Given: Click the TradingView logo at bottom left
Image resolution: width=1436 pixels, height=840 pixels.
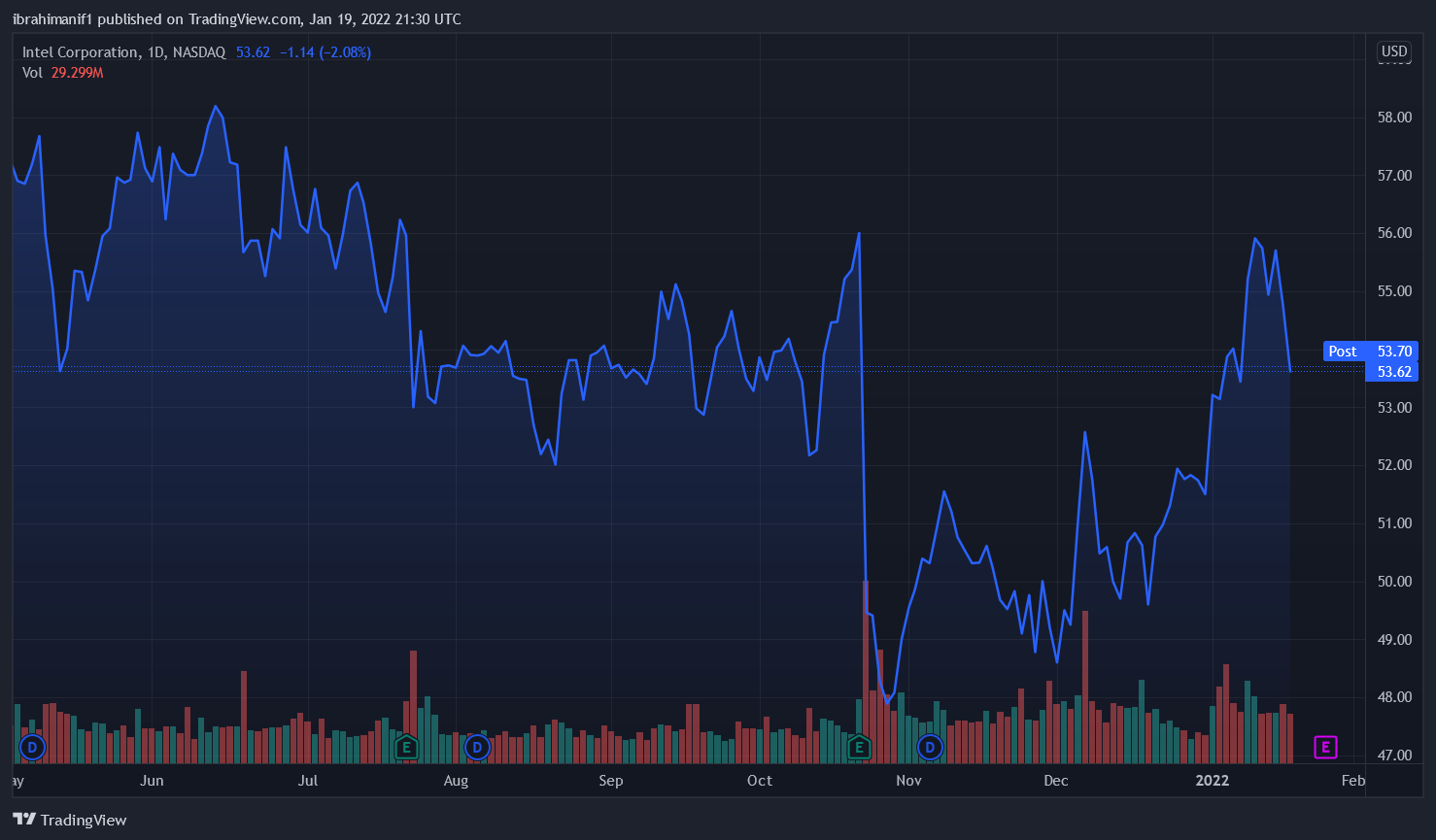Looking at the screenshot, I should [70, 820].
